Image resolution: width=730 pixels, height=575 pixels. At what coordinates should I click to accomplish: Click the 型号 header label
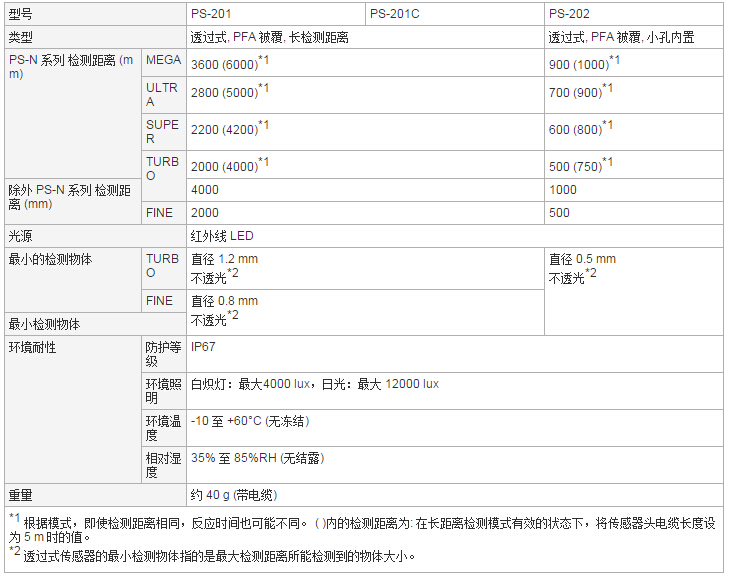click(x=20, y=14)
